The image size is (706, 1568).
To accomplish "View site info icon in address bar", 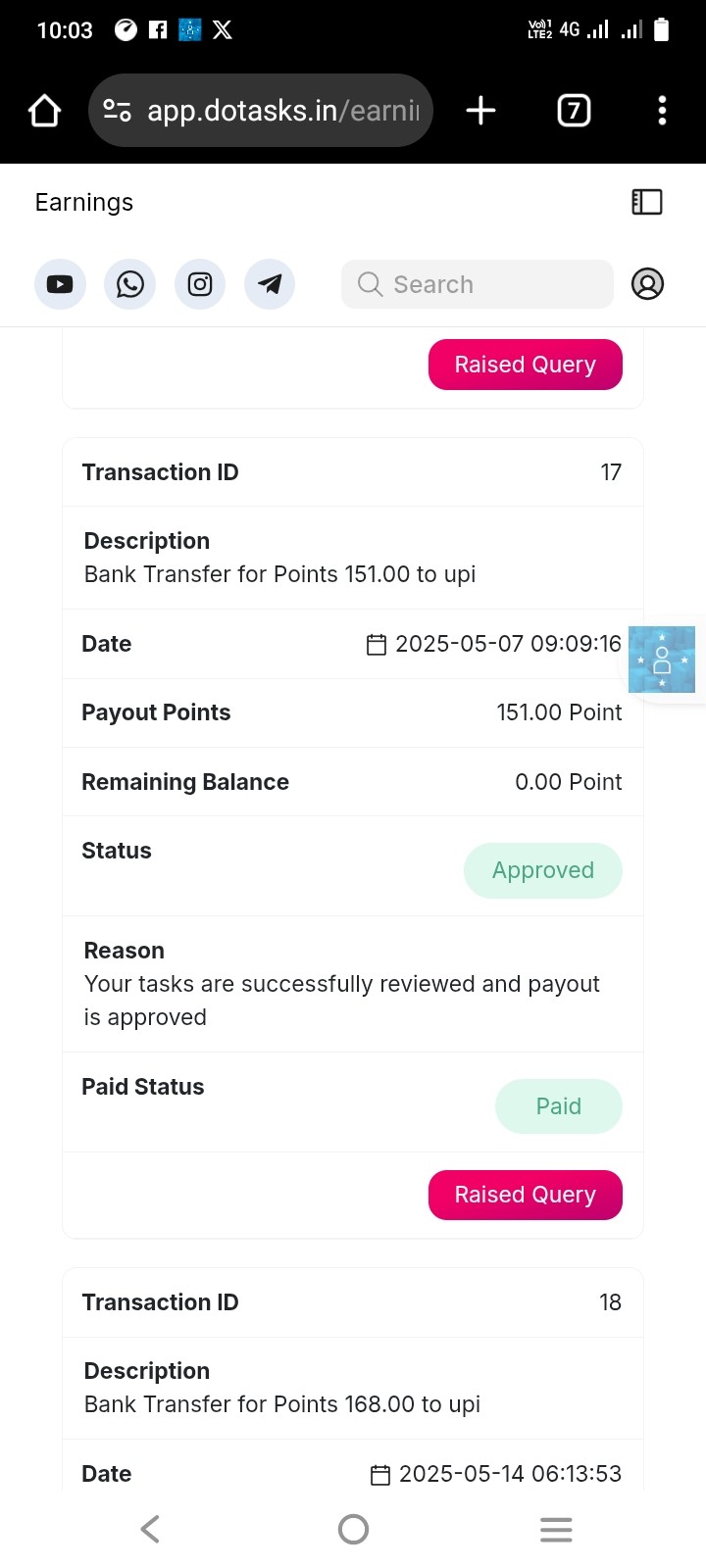I will pos(118,111).
